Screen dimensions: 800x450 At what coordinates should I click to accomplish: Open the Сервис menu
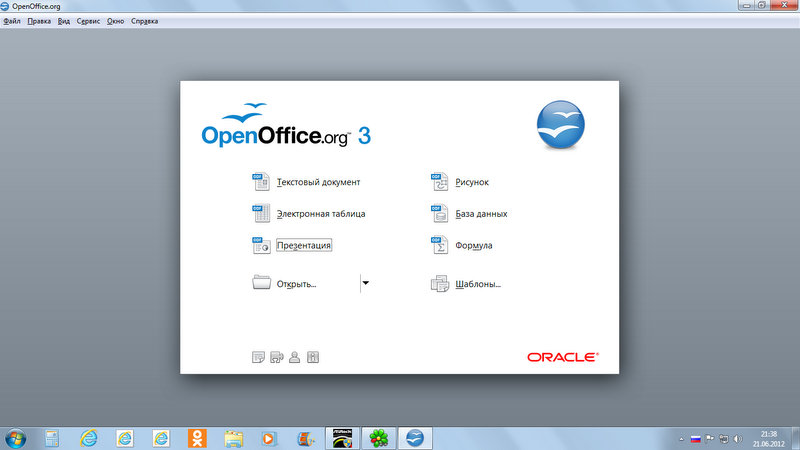(88, 21)
